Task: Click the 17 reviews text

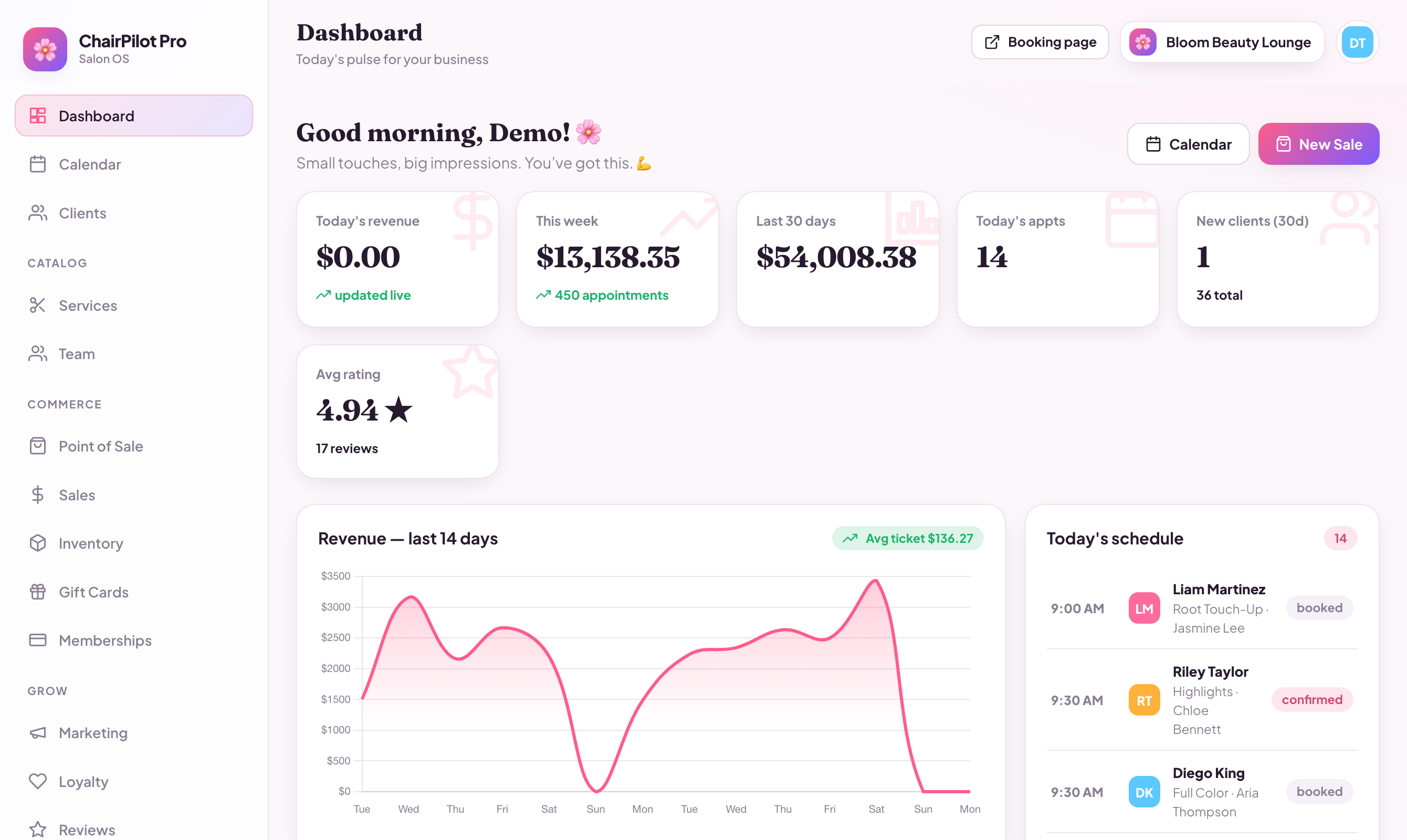Action: click(x=347, y=449)
